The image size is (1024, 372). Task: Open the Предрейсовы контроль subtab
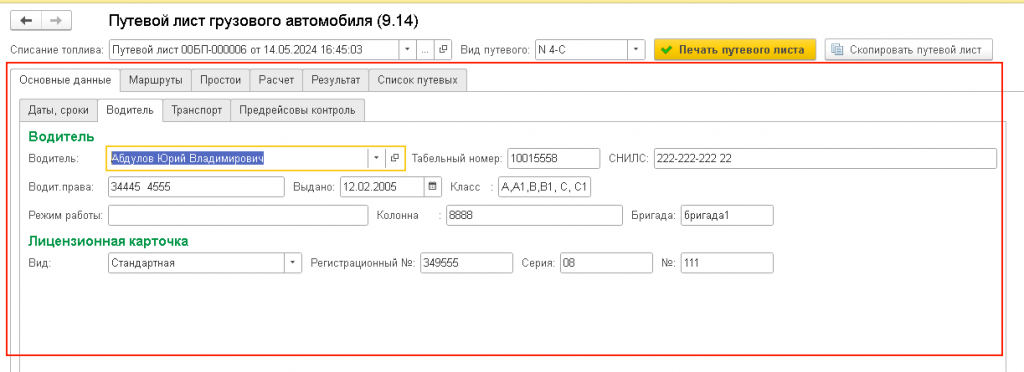297,110
